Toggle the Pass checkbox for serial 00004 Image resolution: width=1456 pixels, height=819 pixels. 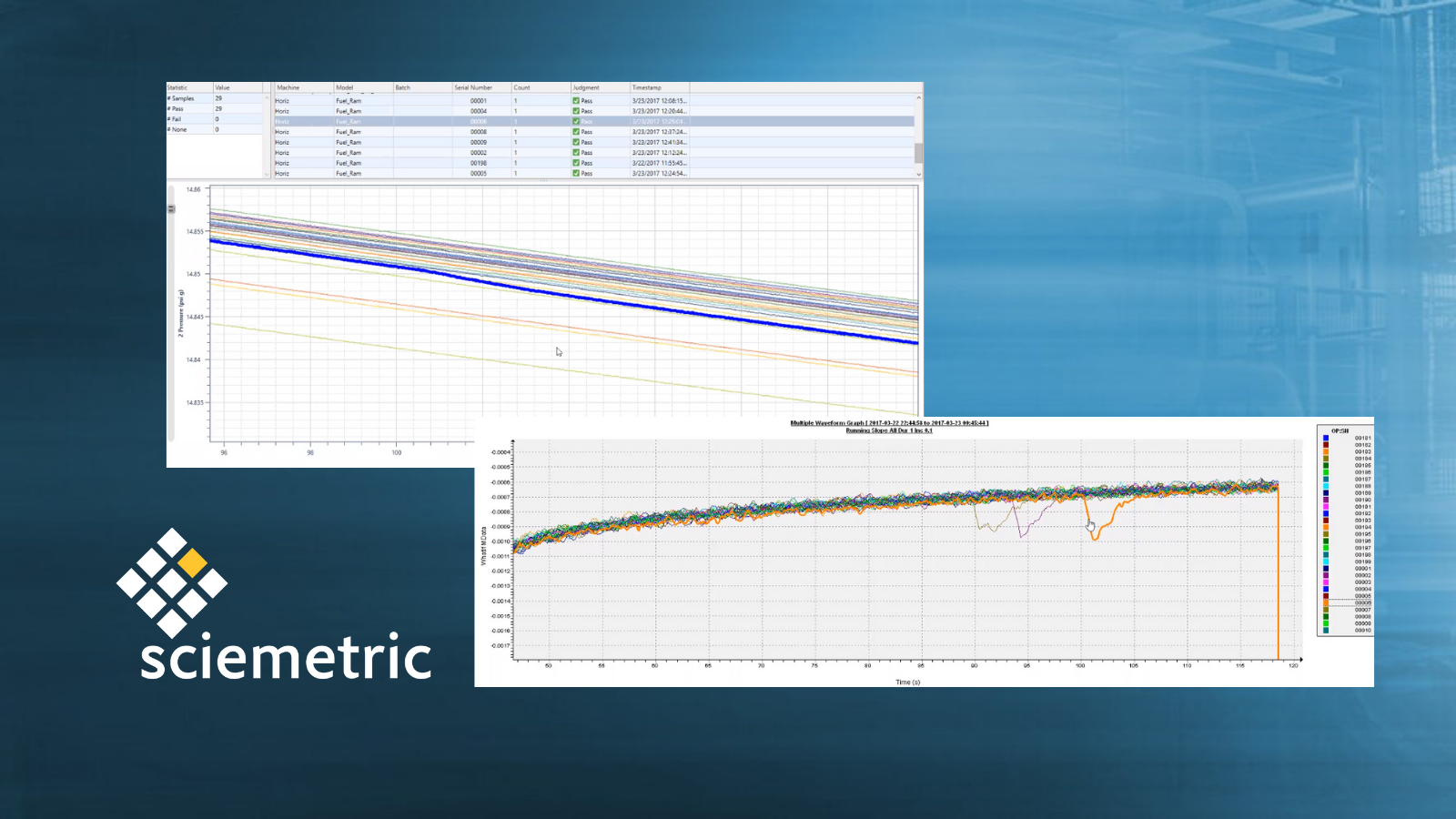(x=576, y=111)
